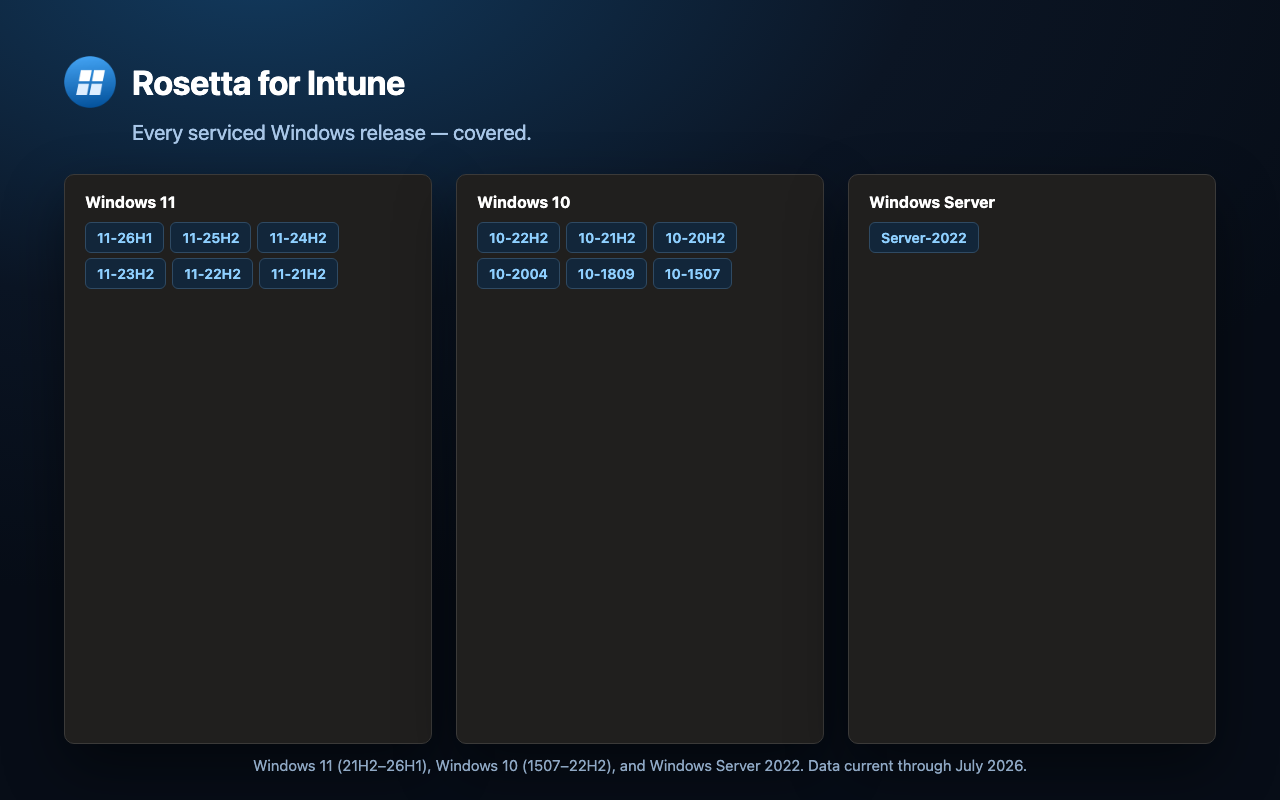The height and width of the screenshot is (800, 1280).
Task: Click the Rosetta for Intune logo icon
Action: 90,82
